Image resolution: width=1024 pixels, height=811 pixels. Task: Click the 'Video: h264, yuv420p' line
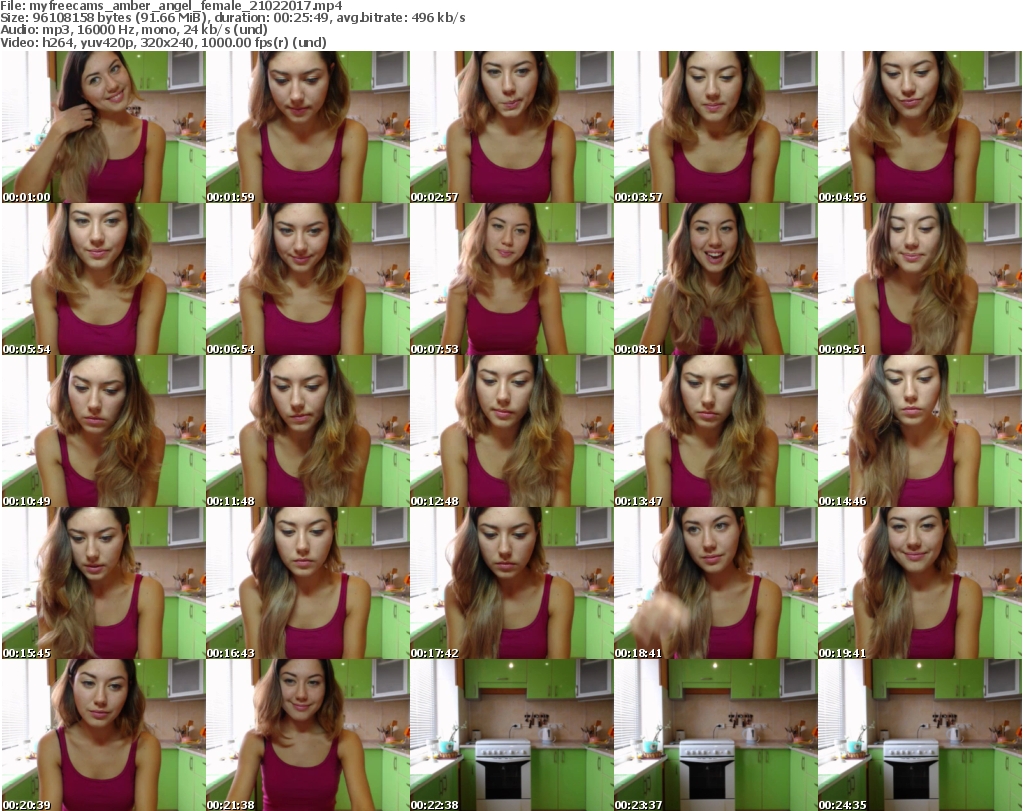[163, 42]
